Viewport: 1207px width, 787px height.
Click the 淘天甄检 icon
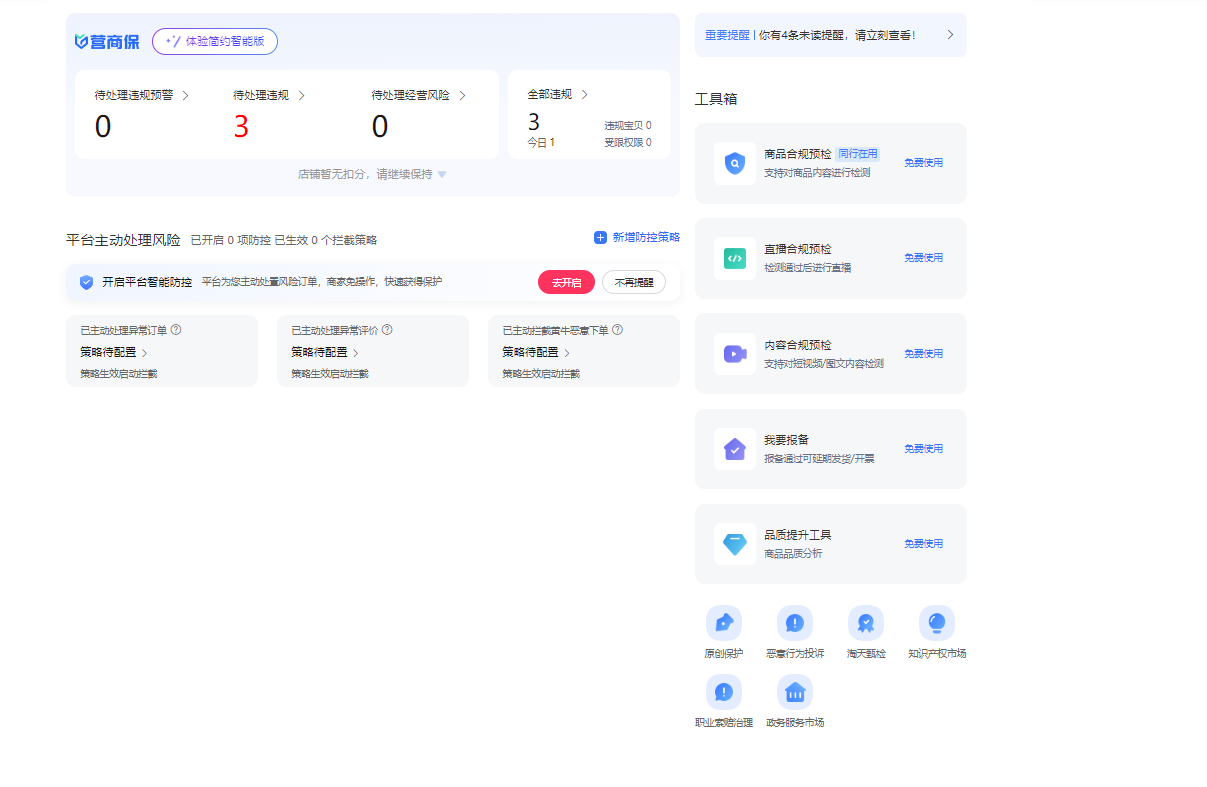865,623
